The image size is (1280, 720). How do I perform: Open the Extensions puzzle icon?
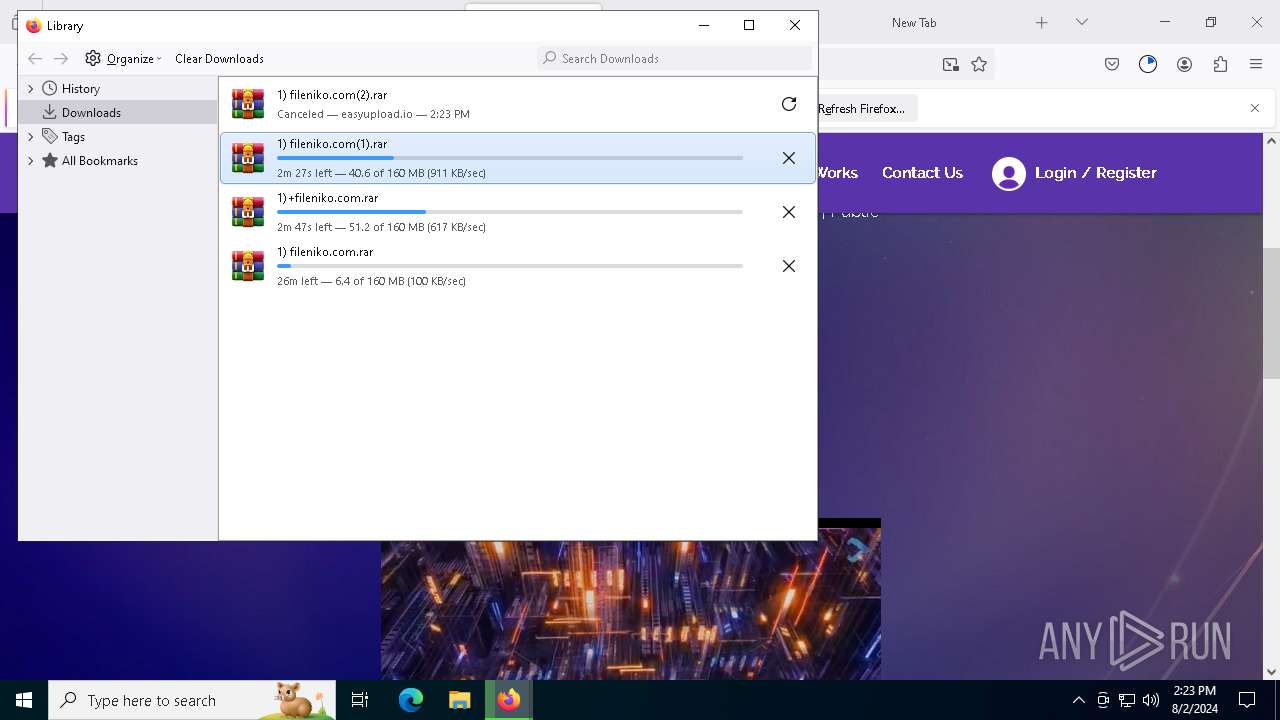point(1220,64)
